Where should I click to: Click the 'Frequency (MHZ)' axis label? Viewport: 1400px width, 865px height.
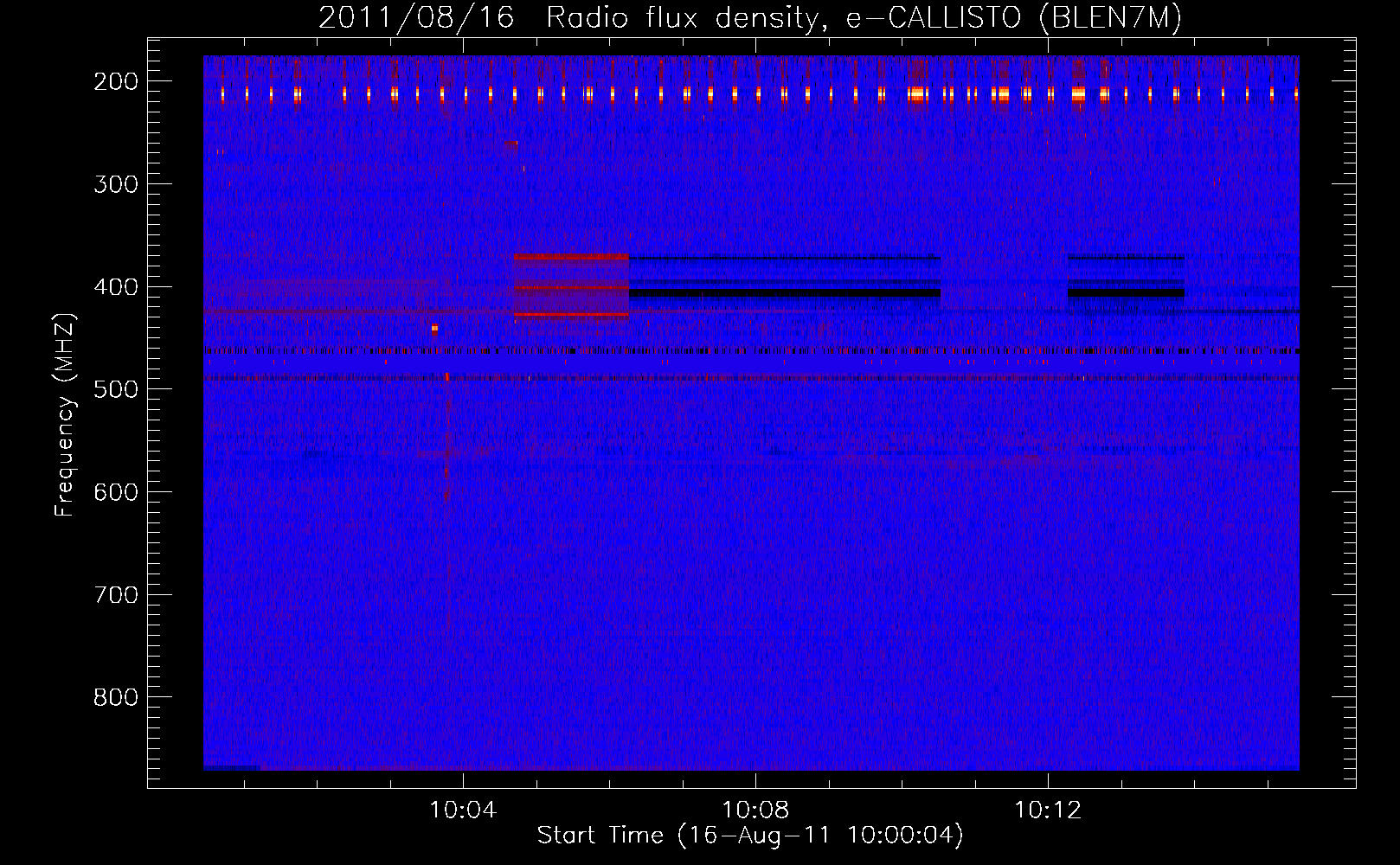click(65, 415)
